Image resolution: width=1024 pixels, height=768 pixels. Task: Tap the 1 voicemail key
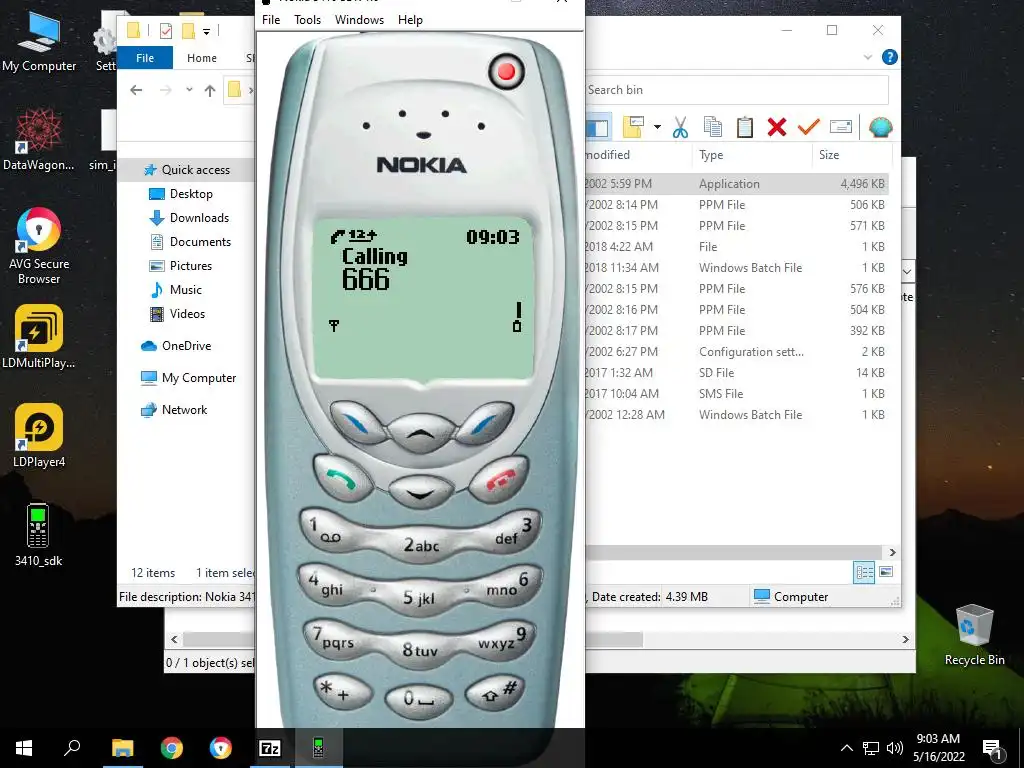[x=328, y=530]
